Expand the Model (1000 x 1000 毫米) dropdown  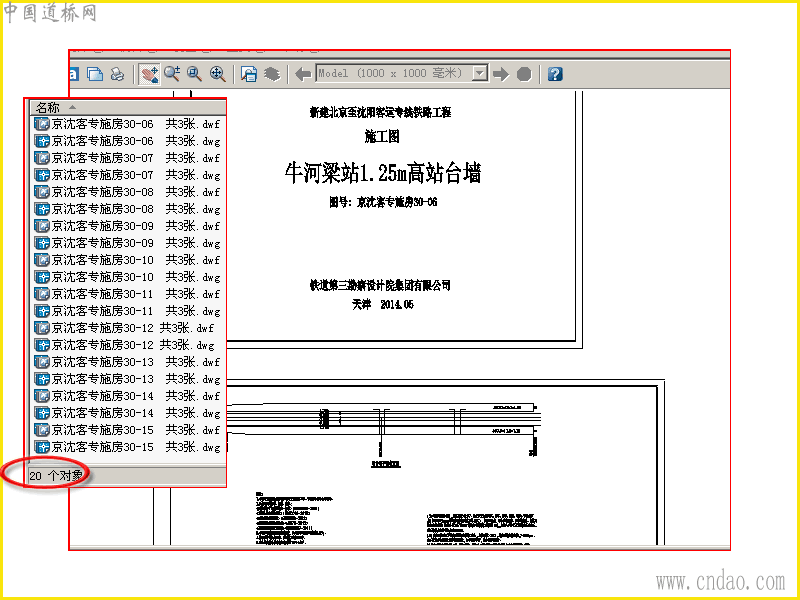[480, 73]
